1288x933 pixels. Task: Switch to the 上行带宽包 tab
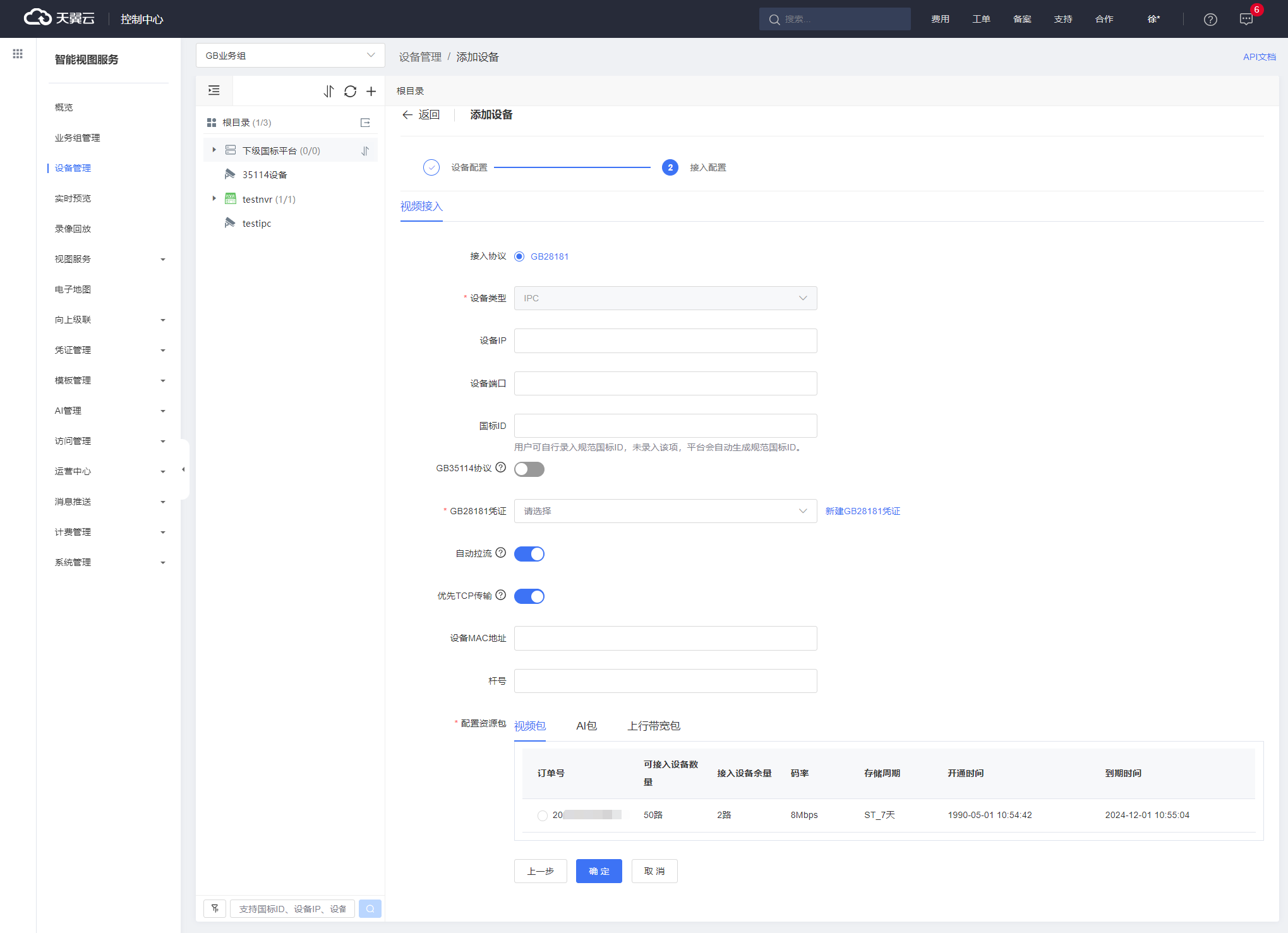[x=653, y=726]
